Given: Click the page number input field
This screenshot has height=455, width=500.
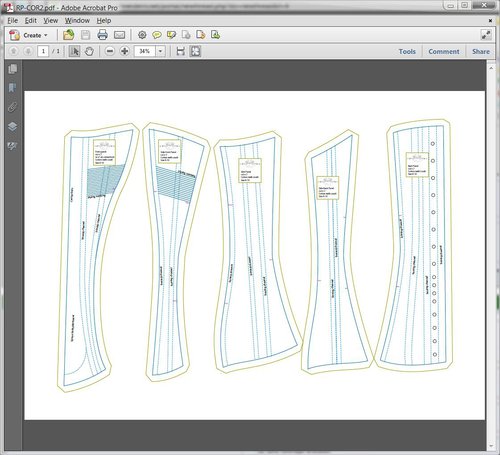Looking at the screenshot, I should click(43, 51).
